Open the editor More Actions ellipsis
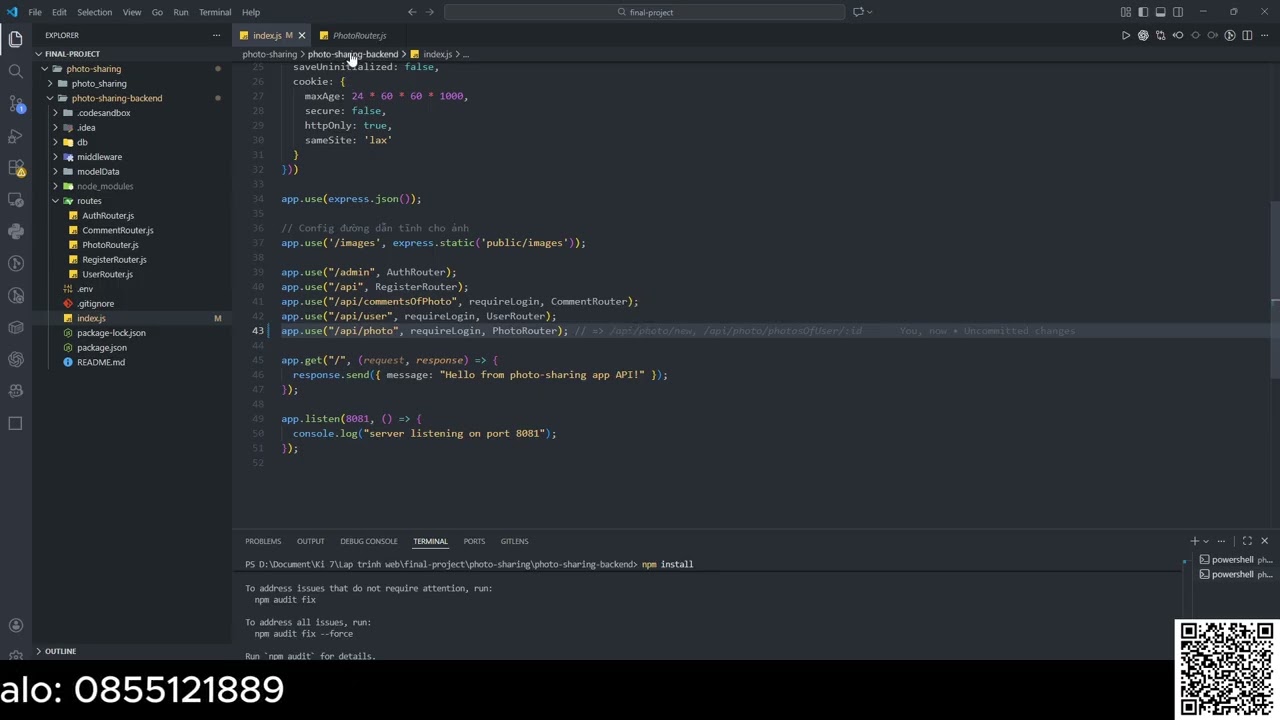 (1265, 35)
